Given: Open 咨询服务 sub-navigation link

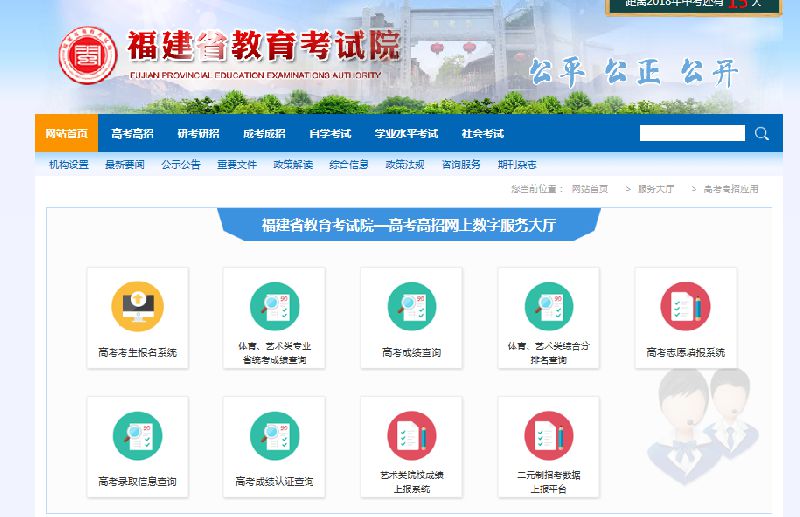Looking at the screenshot, I should point(461,165).
